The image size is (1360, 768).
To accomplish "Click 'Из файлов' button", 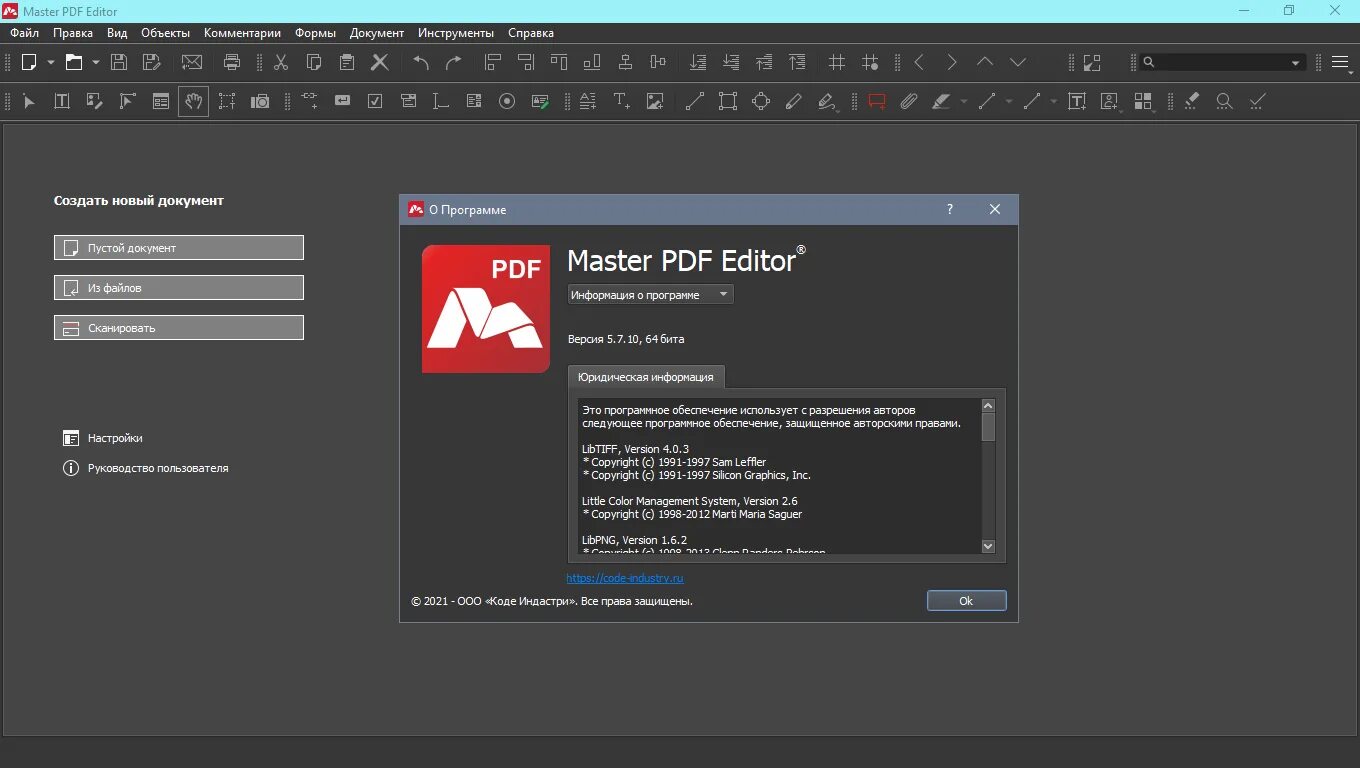I will [x=179, y=288].
